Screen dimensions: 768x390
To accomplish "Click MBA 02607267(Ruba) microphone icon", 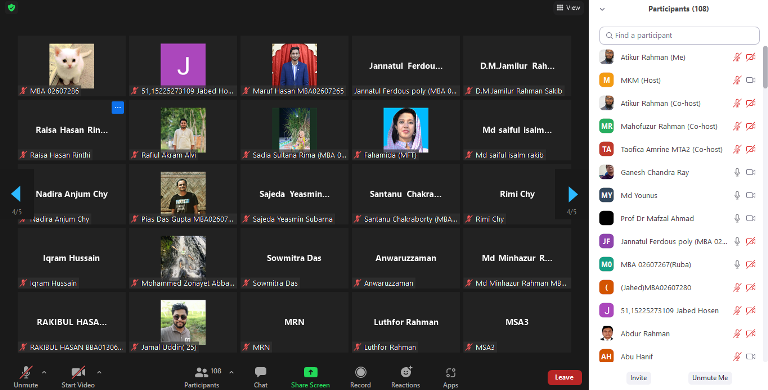I will pos(737,265).
